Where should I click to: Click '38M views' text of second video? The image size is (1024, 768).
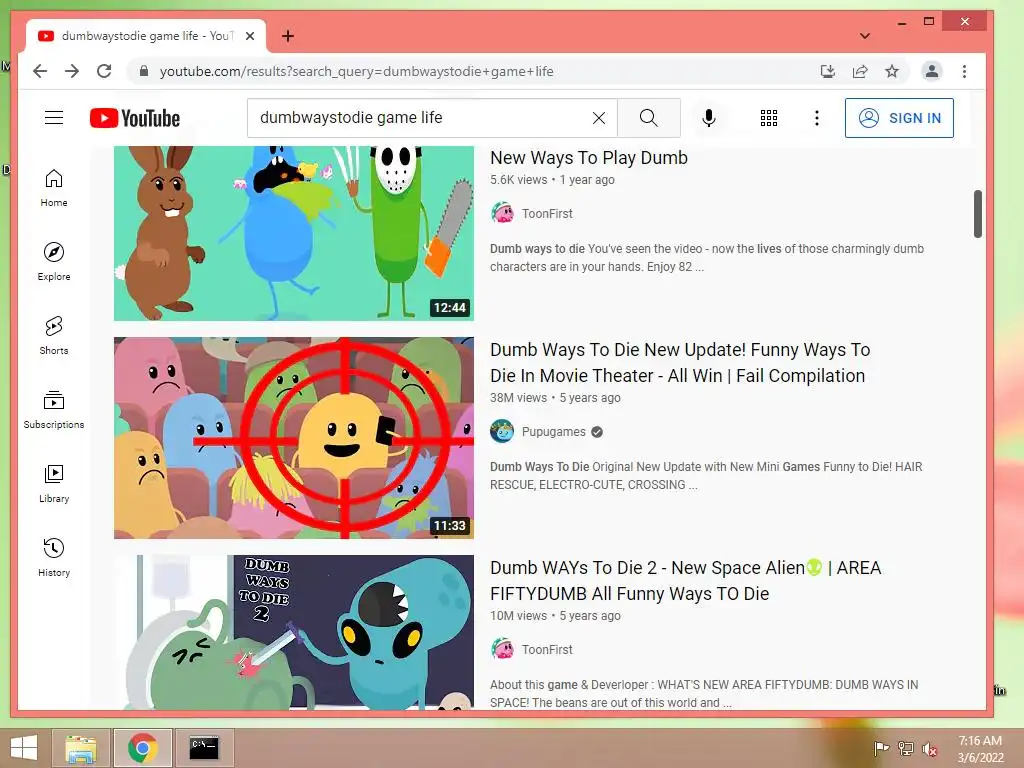click(x=519, y=398)
